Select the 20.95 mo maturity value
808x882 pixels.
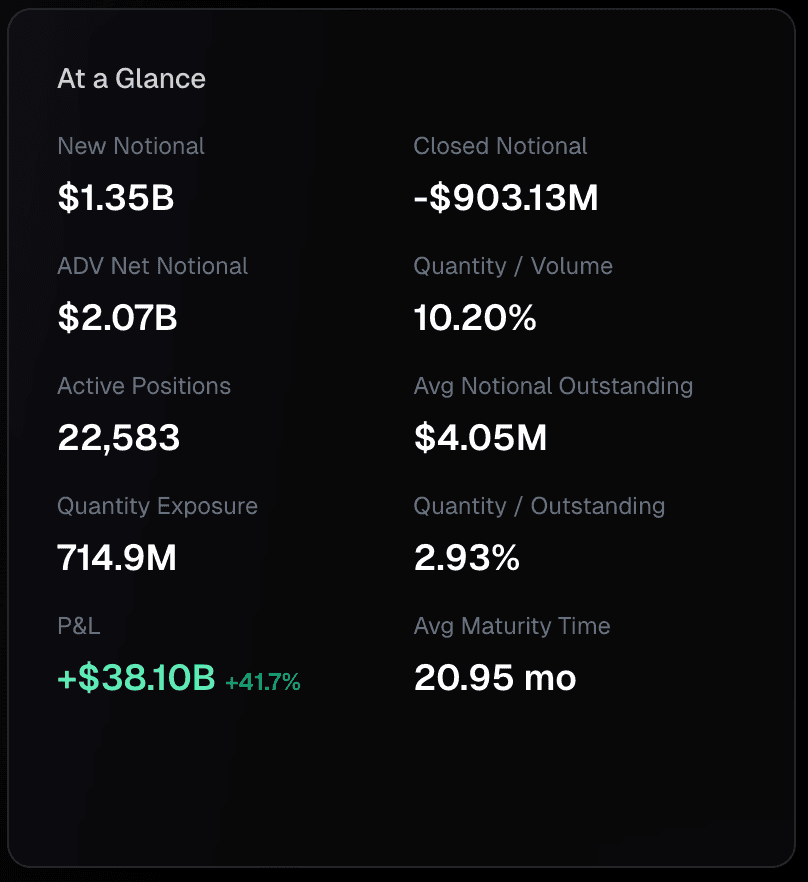click(x=495, y=678)
